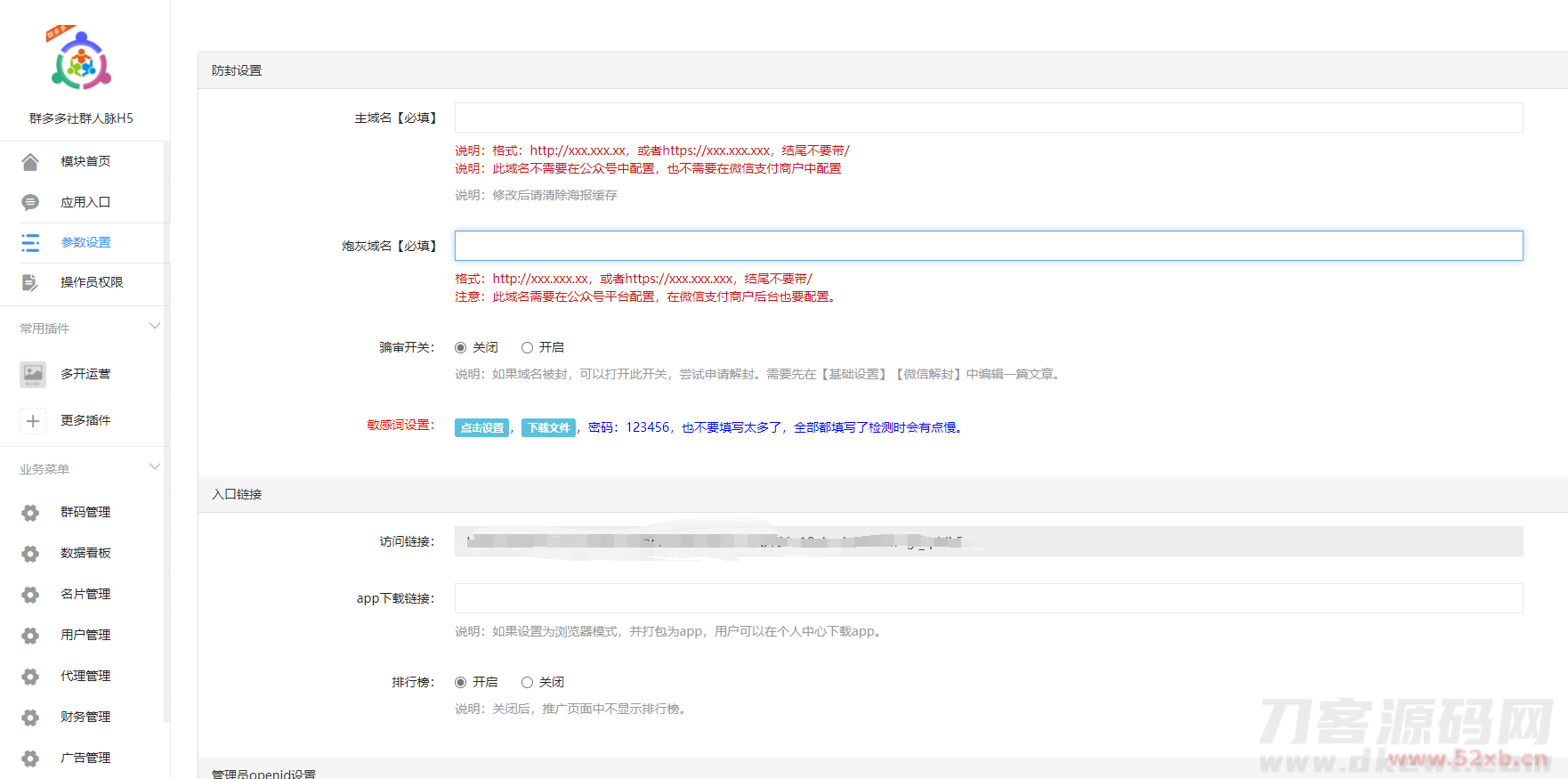
Task: Click the home icon beside 模块首页
Action: coord(30,161)
